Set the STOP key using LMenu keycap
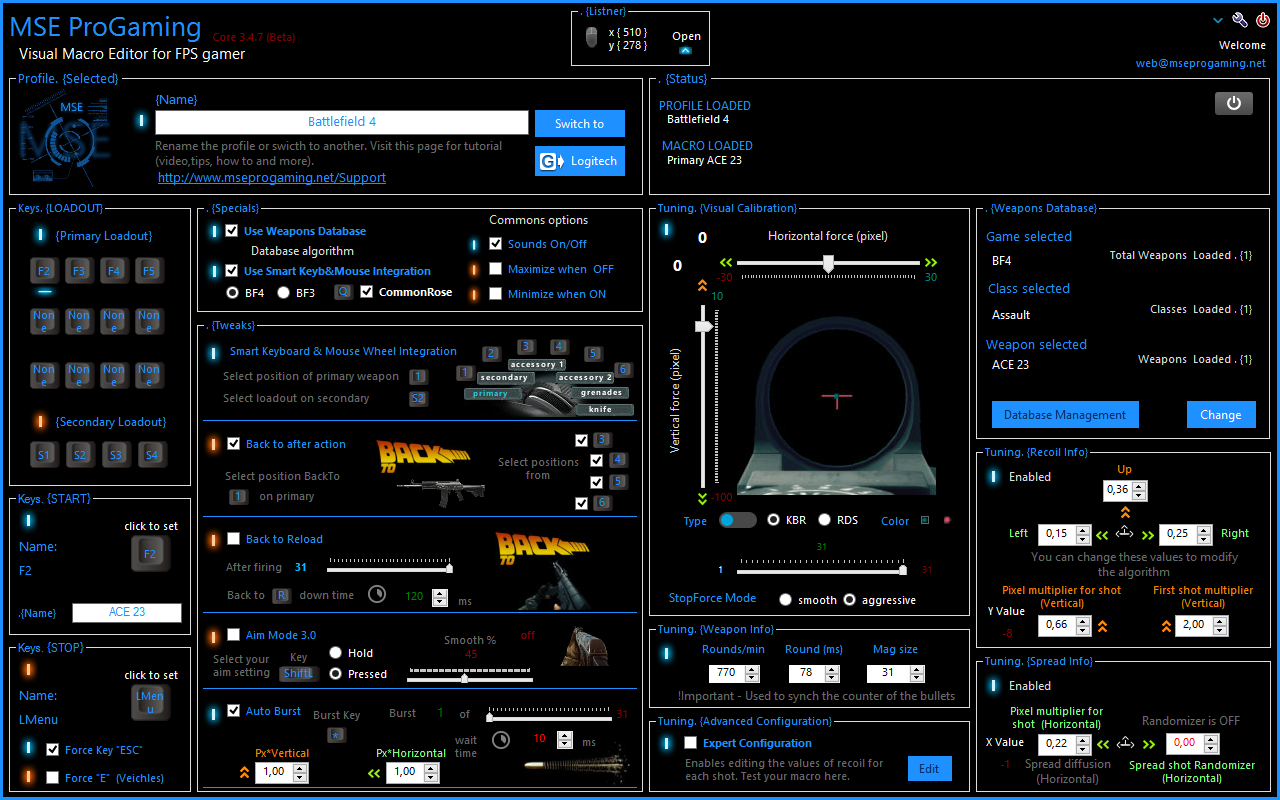This screenshot has width=1280, height=800. pyautogui.click(x=150, y=702)
